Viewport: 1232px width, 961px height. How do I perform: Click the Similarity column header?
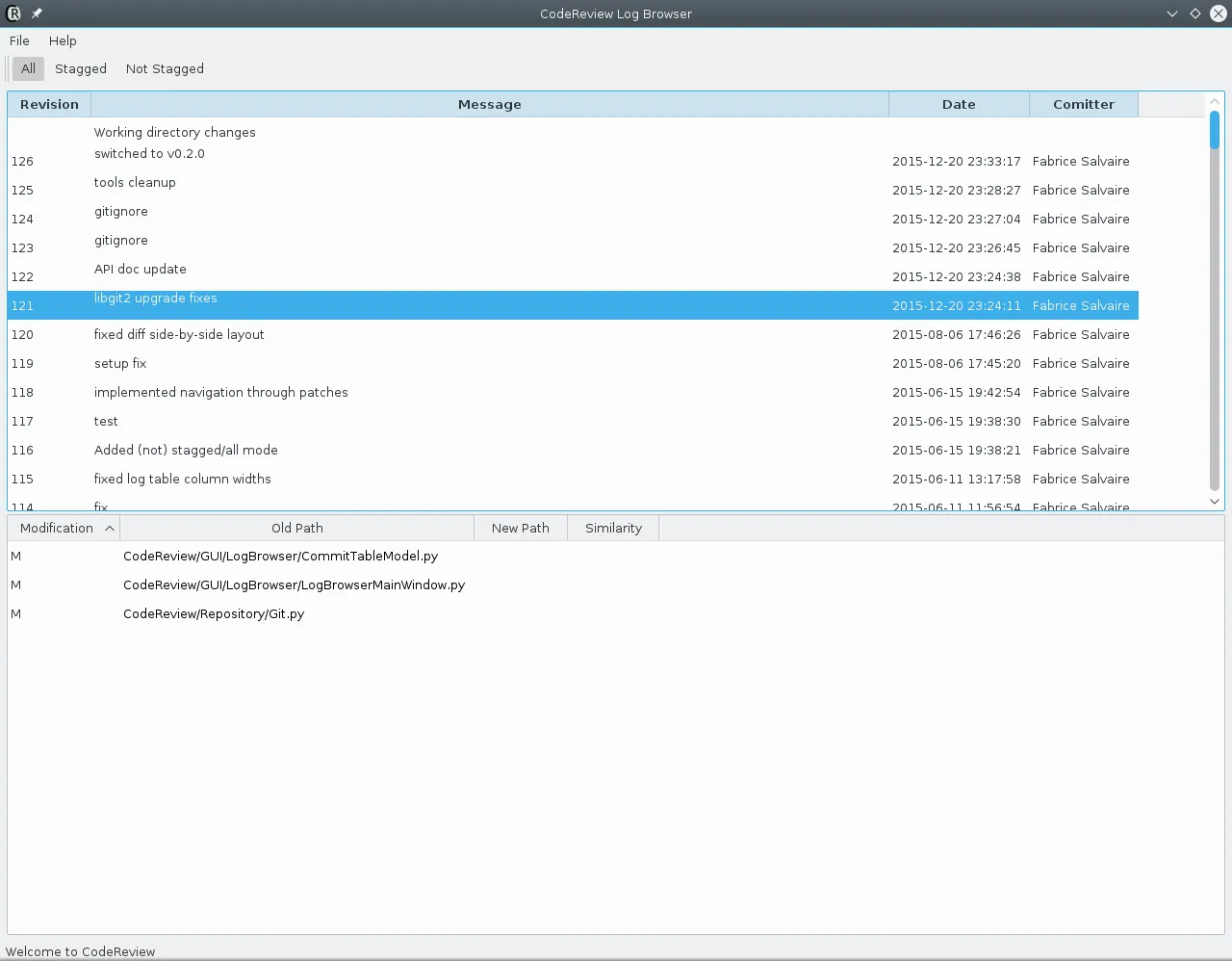click(613, 528)
